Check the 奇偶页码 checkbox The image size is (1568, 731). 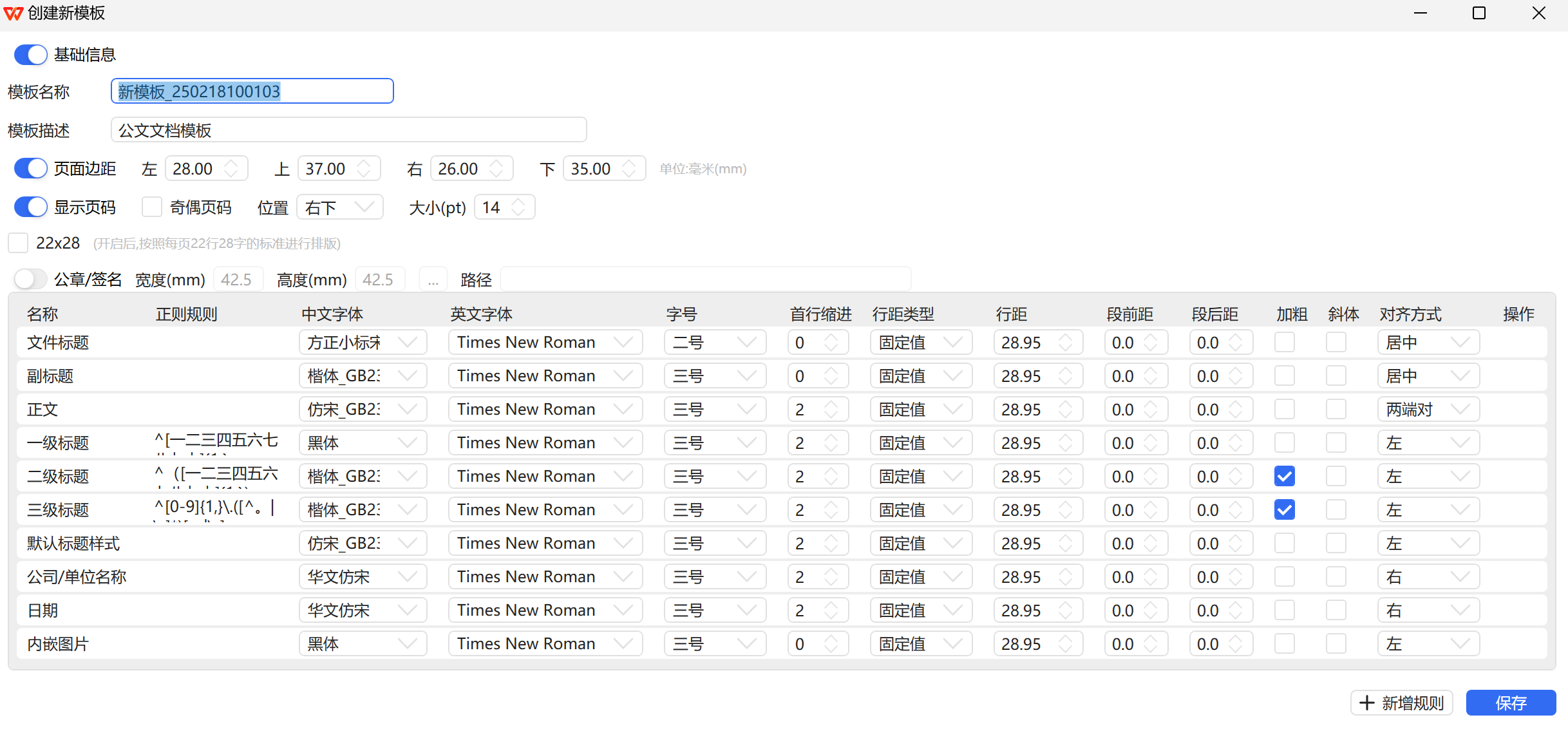coord(152,207)
